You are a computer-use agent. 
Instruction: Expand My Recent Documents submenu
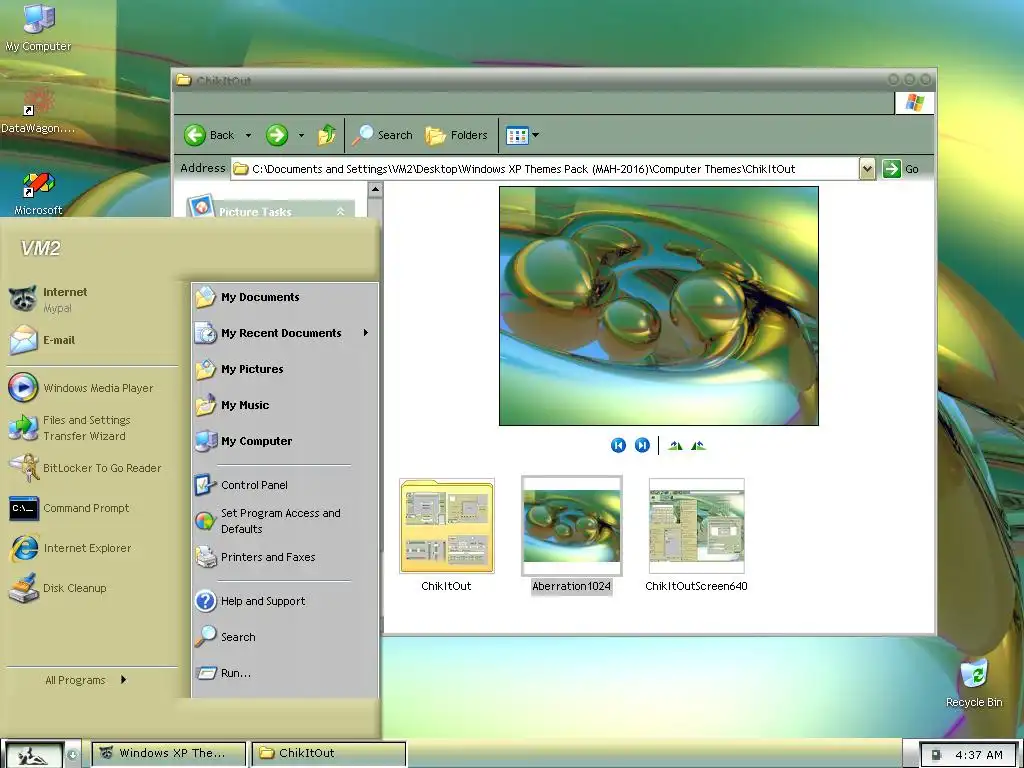click(285, 333)
